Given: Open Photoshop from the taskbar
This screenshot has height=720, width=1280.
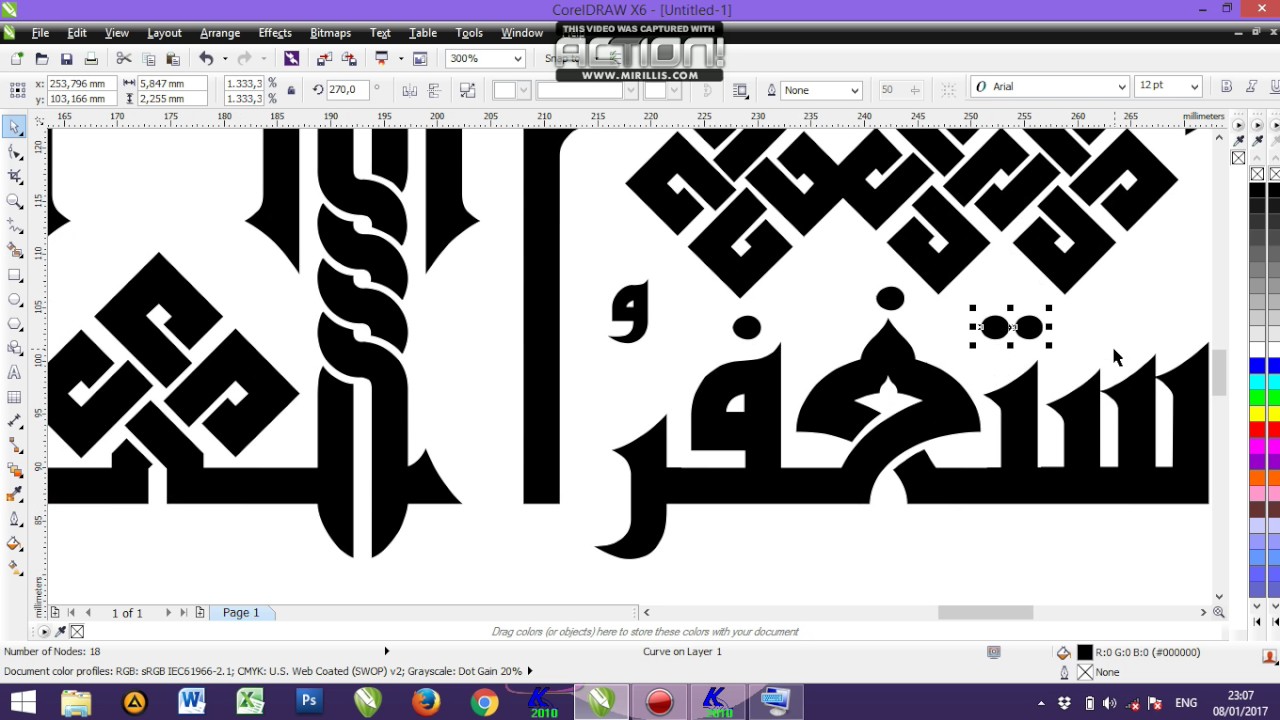Looking at the screenshot, I should (x=309, y=702).
